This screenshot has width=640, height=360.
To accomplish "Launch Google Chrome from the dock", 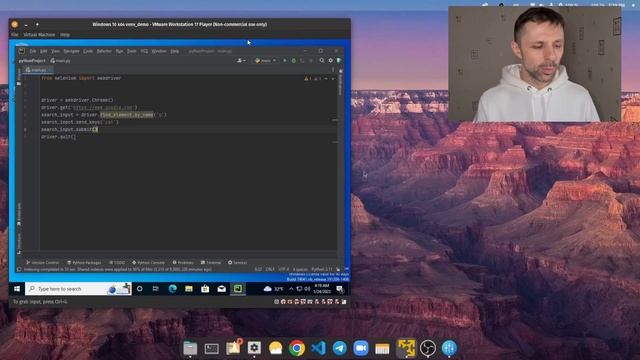I will (297, 348).
